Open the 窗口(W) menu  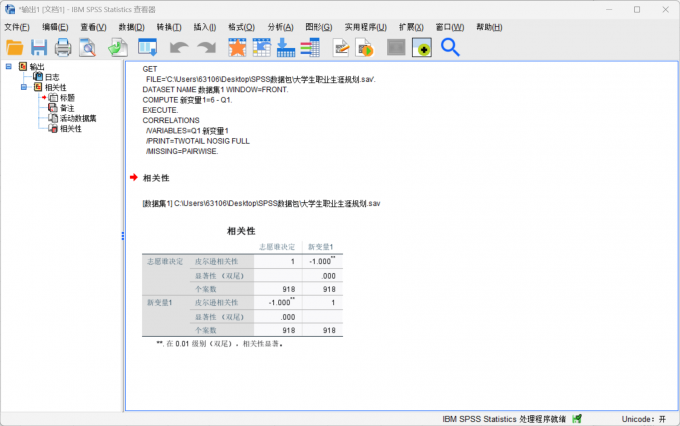point(450,27)
